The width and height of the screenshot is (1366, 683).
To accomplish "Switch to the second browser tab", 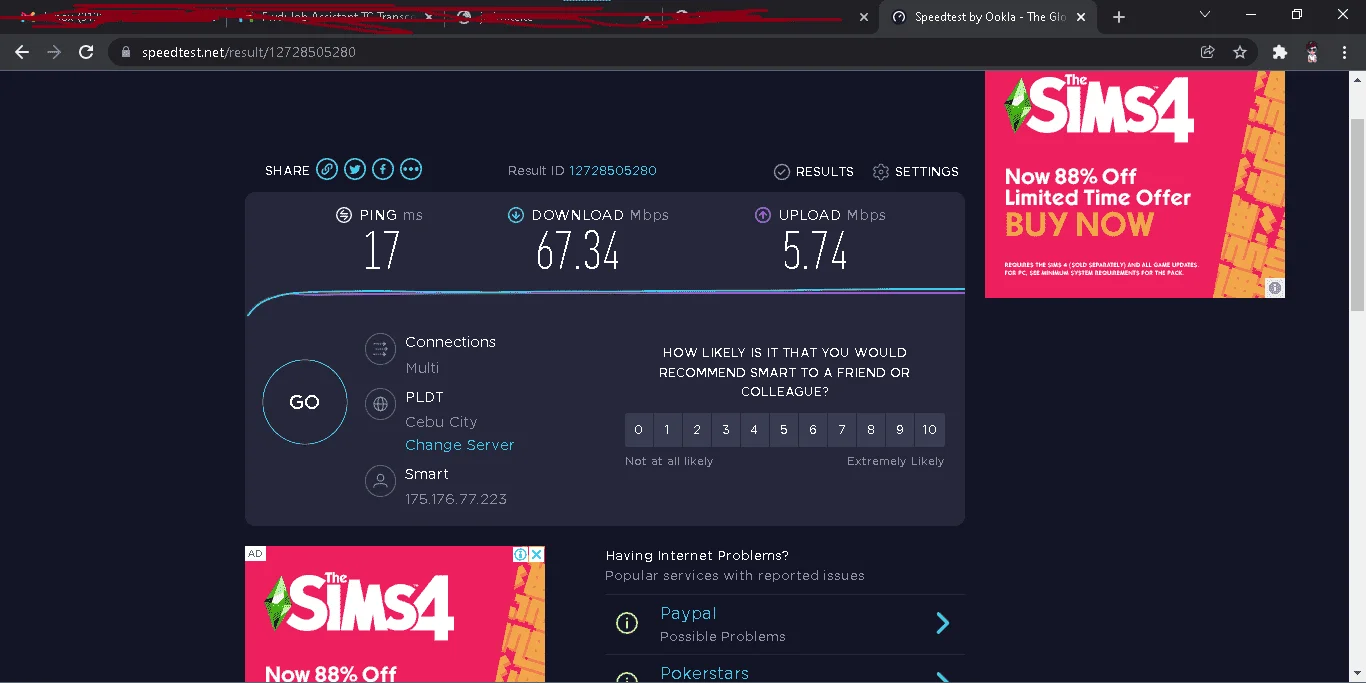I will (336, 17).
